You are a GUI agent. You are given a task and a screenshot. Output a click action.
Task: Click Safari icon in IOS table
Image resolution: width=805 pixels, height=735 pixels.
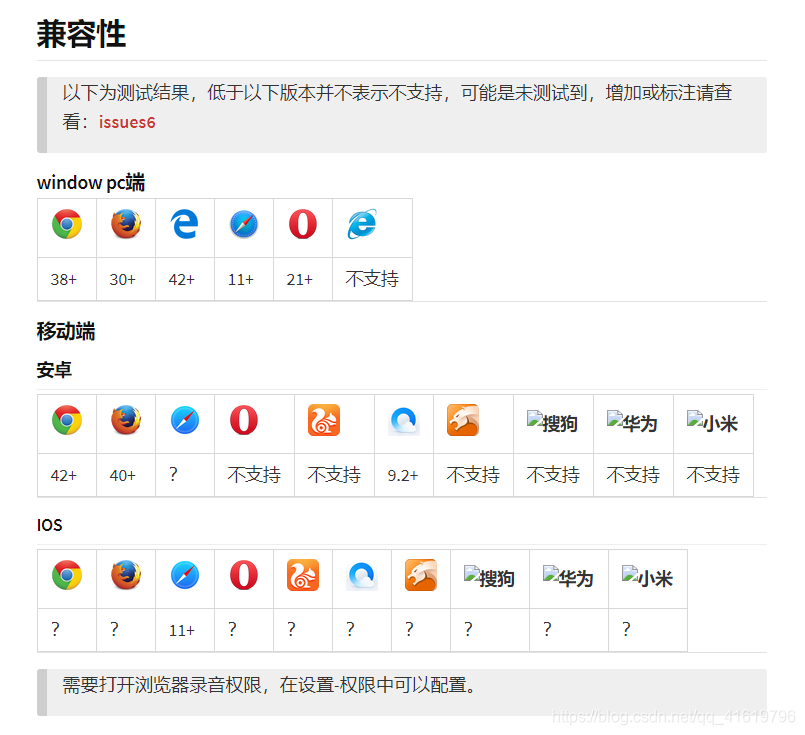tap(185, 575)
